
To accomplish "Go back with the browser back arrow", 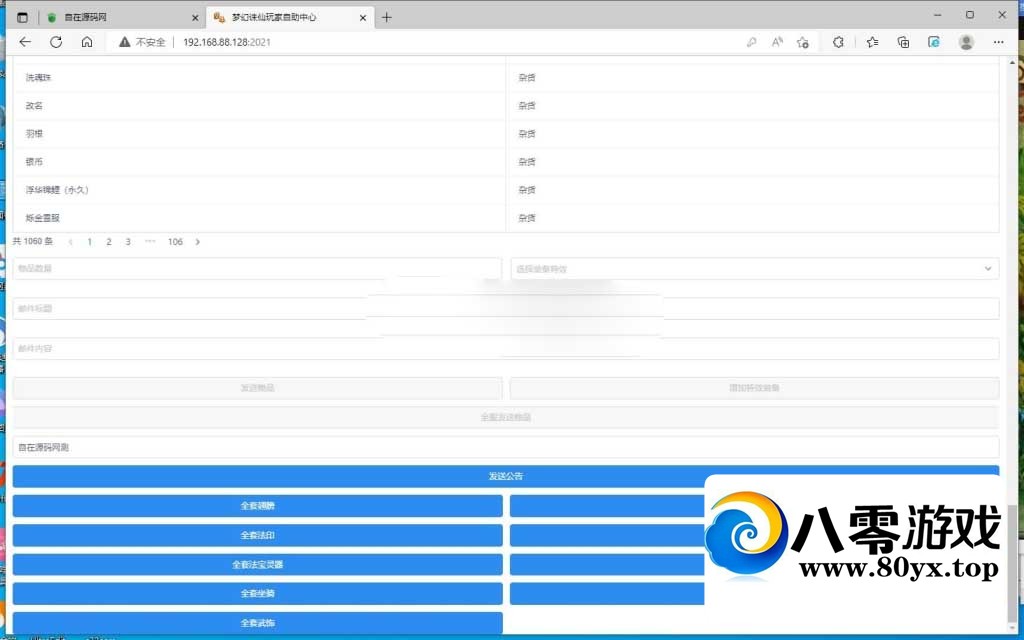I will pyautogui.click(x=25, y=42).
